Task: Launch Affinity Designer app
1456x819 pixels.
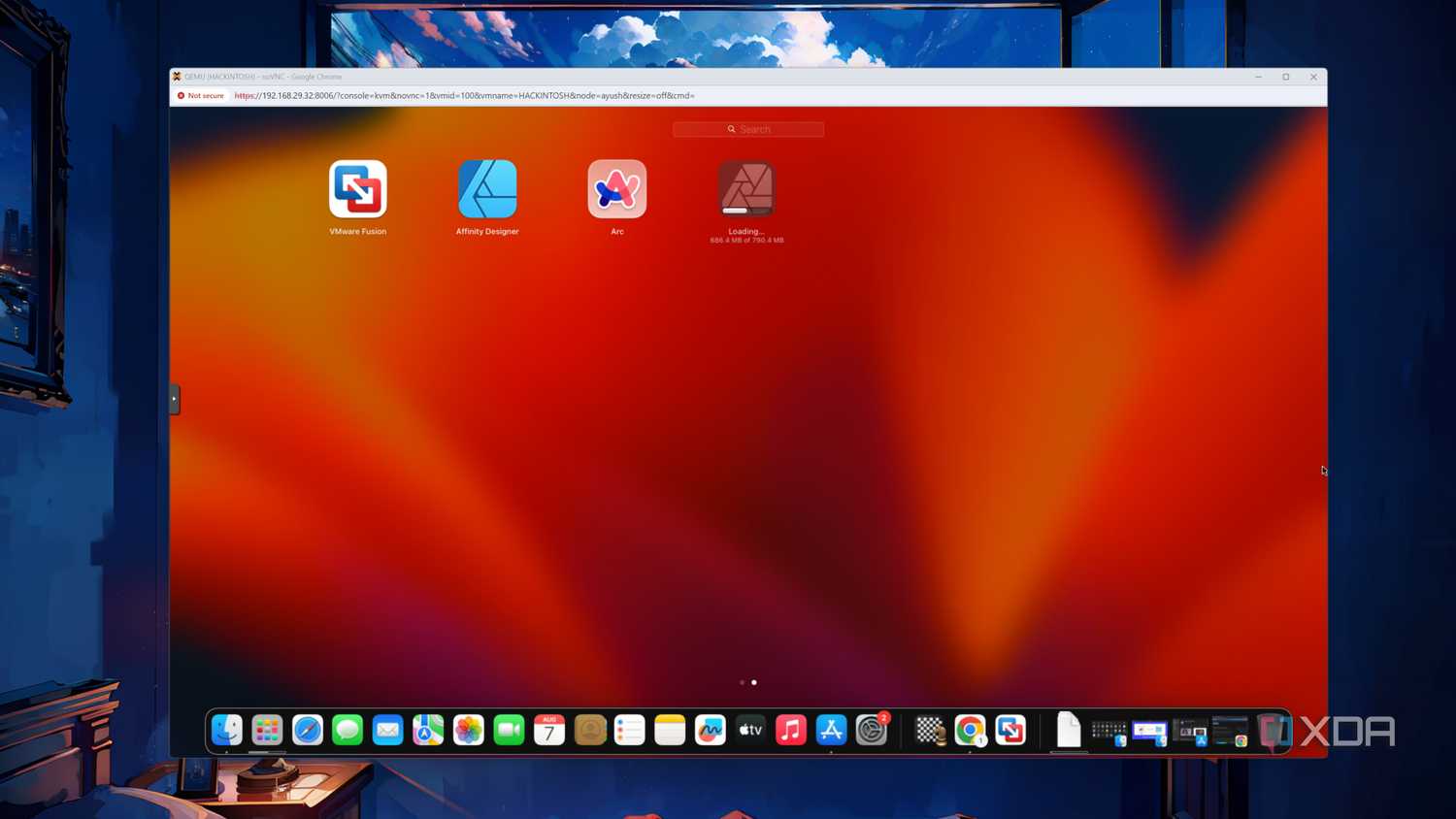Action: click(487, 189)
